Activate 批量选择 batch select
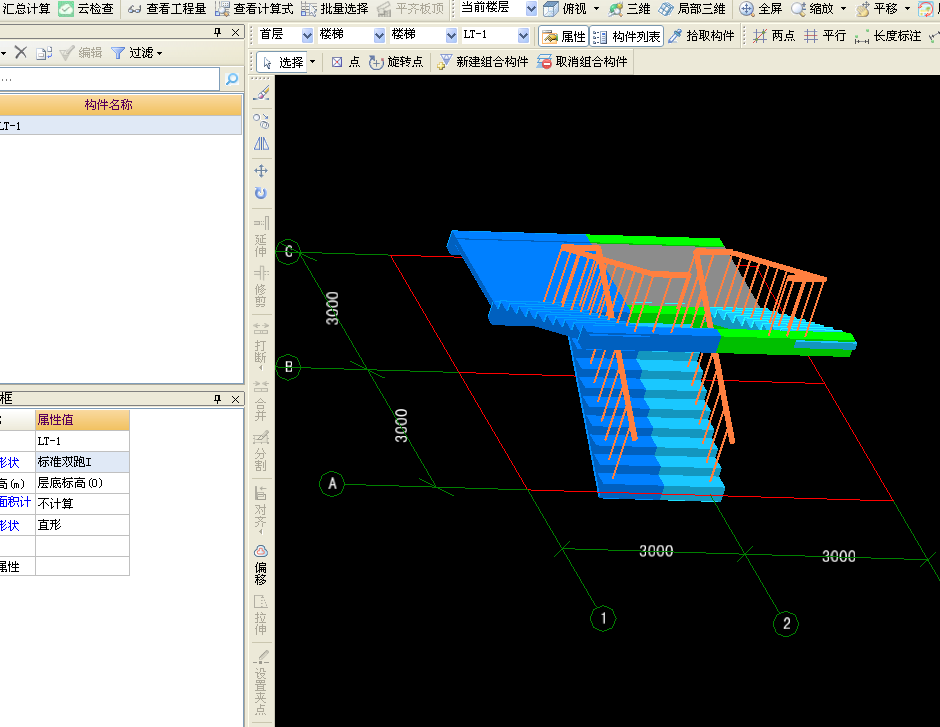The image size is (940, 727). tap(335, 9)
